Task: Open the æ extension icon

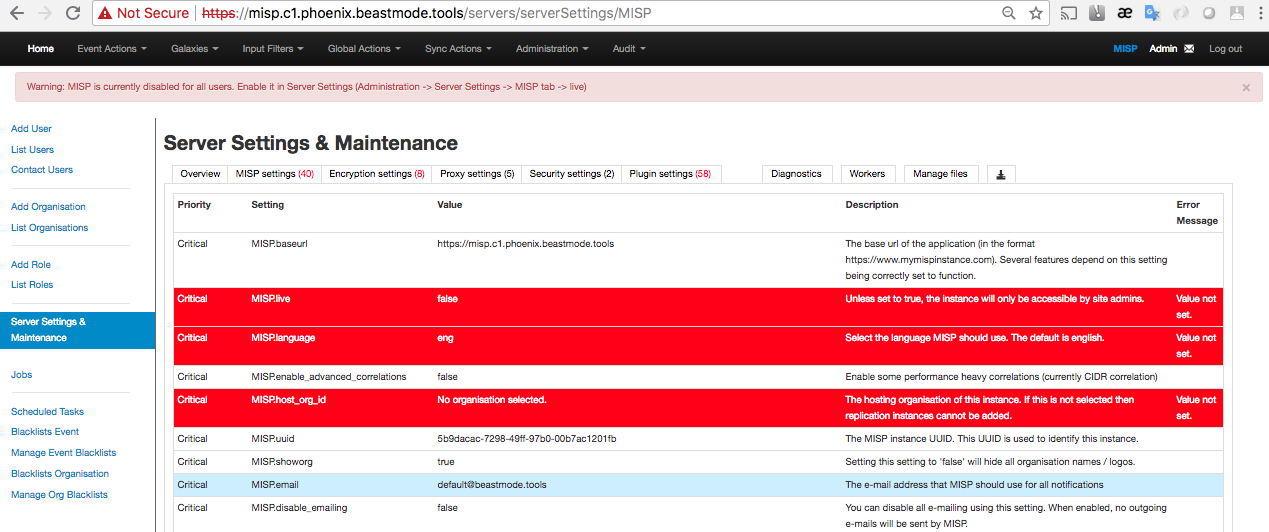Action: (1124, 14)
